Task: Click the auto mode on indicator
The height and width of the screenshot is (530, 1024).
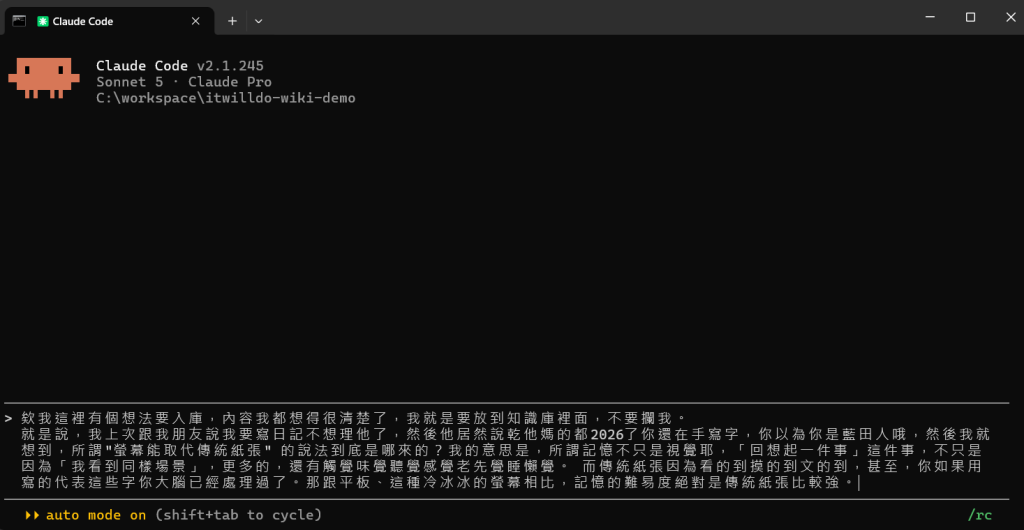Action: pyautogui.click(x=95, y=515)
